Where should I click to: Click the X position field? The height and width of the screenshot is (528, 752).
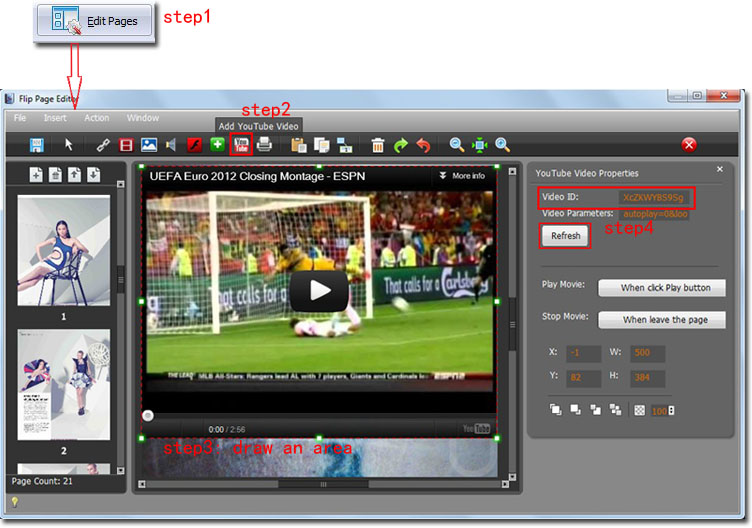[583, 353]
